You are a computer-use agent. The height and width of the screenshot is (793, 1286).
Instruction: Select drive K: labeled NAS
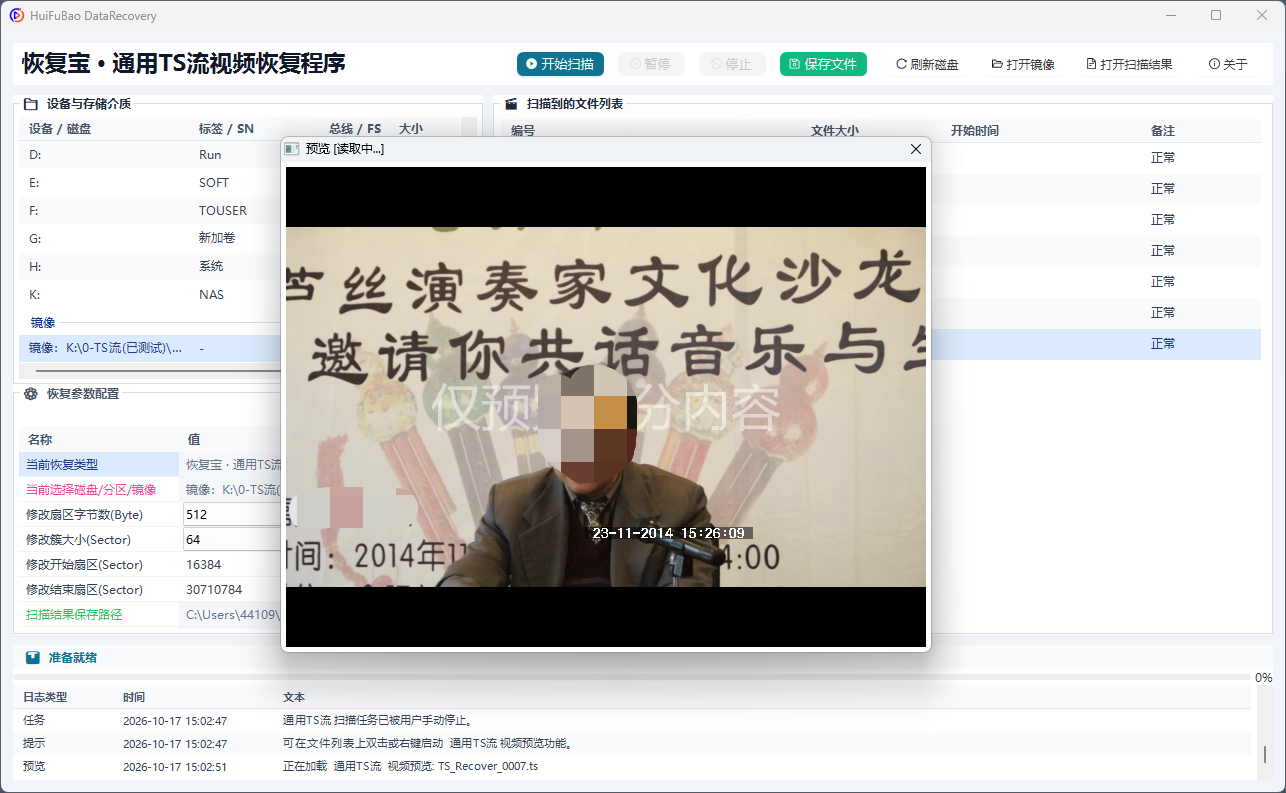tap(150, 295)
